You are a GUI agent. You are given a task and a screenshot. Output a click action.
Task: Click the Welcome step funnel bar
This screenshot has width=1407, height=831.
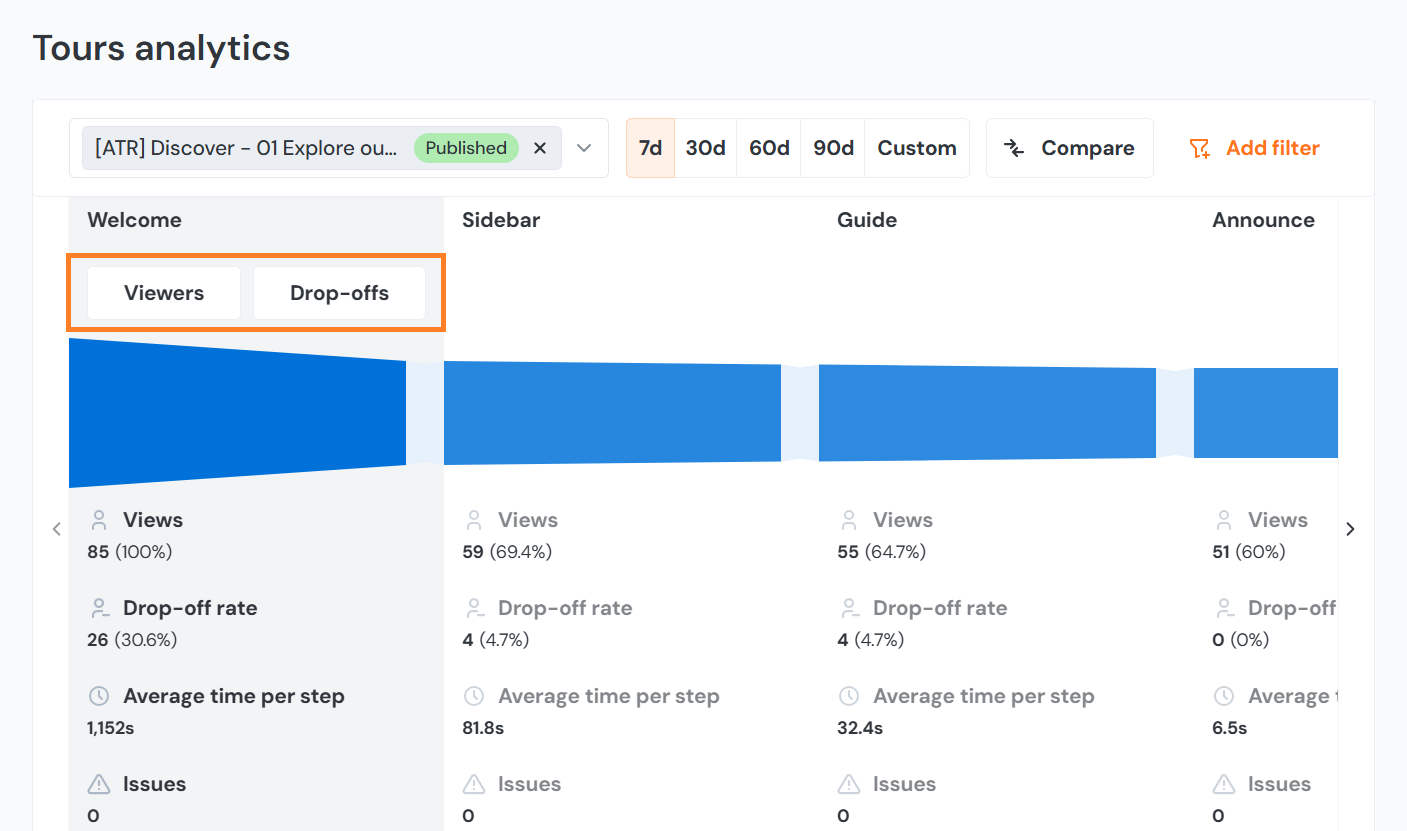237,413
